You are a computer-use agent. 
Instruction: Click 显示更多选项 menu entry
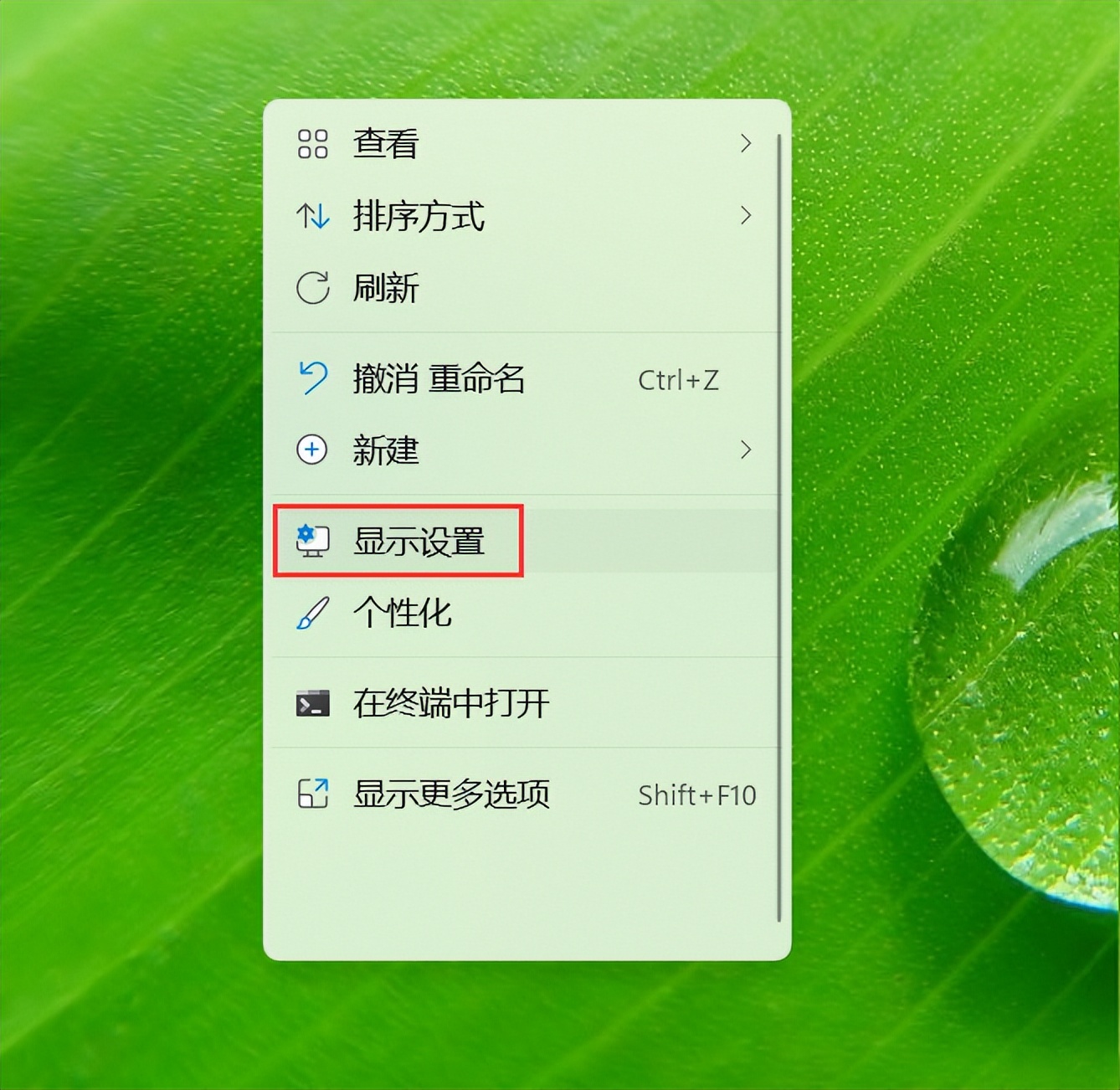[526, 794]
